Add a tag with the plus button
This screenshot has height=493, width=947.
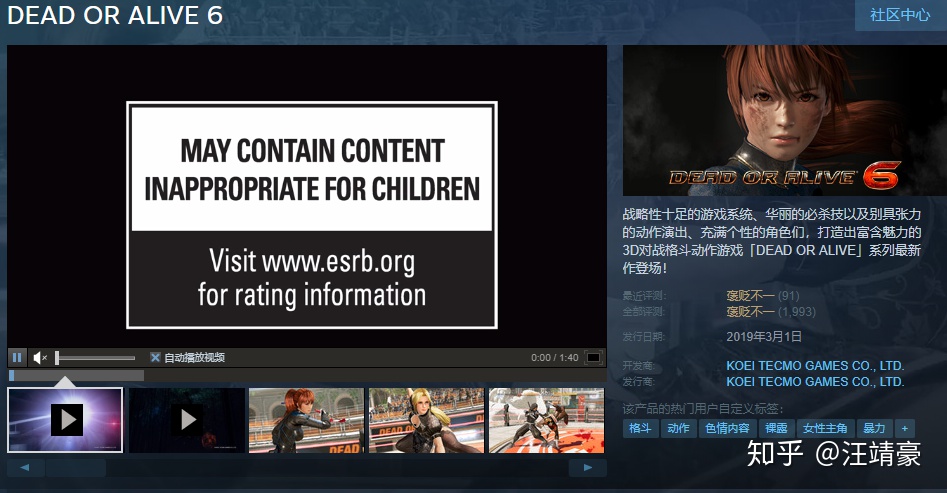point(905,428)
